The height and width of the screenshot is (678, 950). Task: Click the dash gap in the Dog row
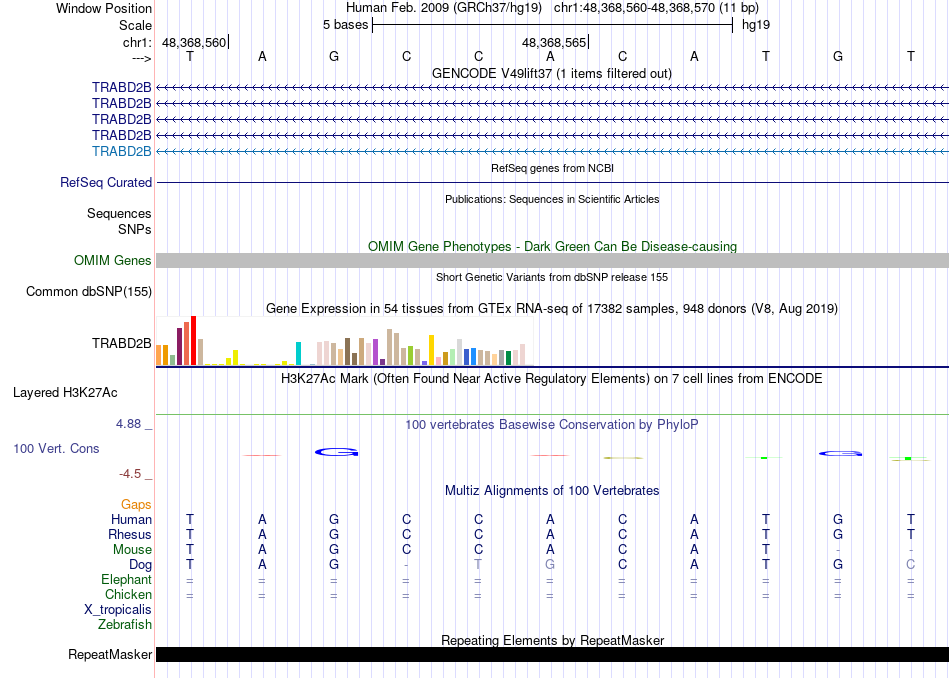(x=406, y=565)
